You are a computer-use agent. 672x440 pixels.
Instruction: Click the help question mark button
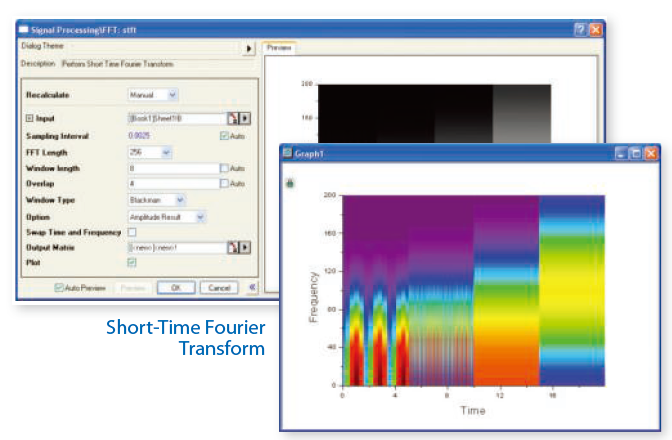click(580, 31)
